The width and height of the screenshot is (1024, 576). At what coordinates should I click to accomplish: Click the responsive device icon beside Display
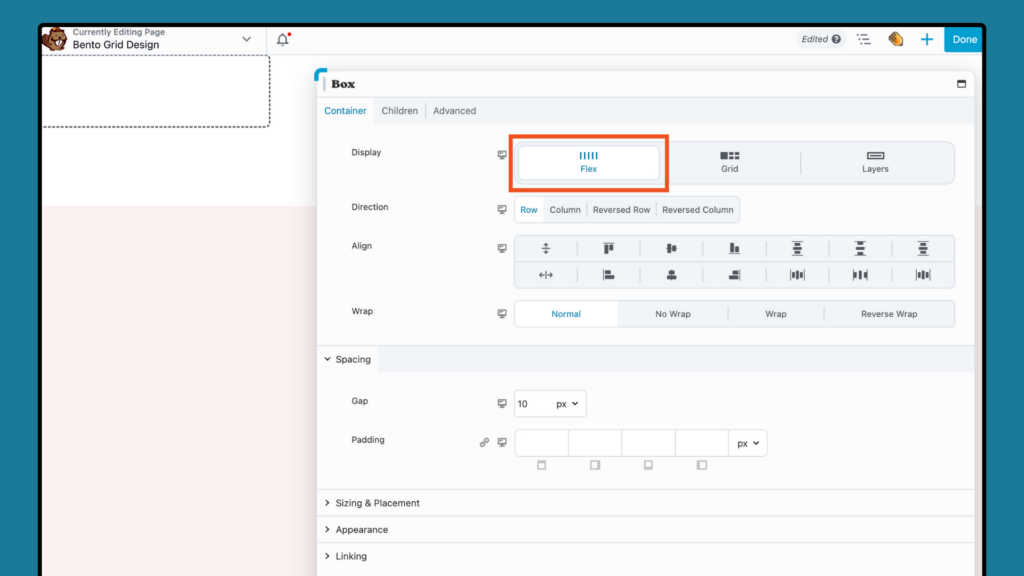click(502, 155)
